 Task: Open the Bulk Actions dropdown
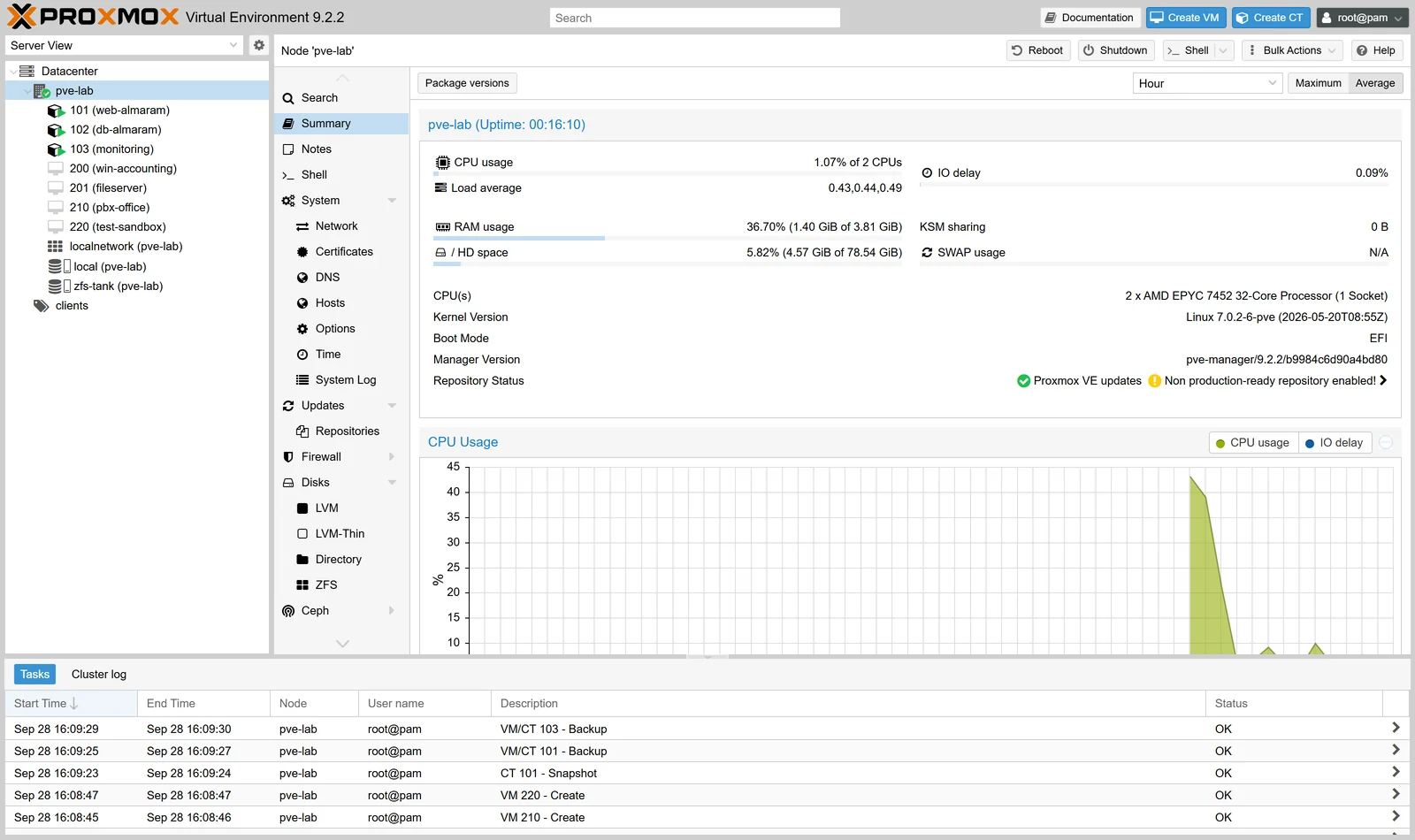tap(1292, 50)
